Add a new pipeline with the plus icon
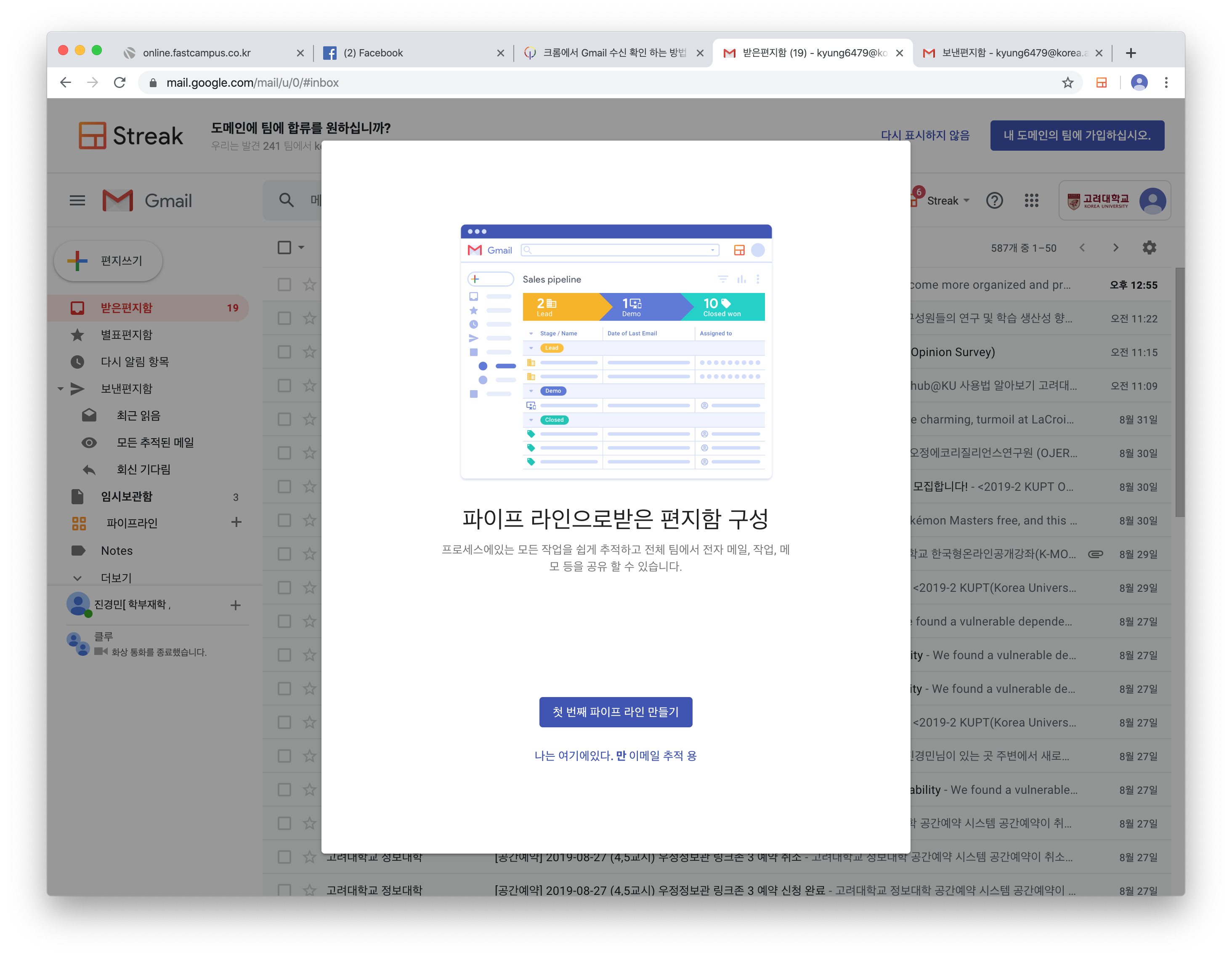This screenshot has width=1232, height=958. [x=236, y=522]
